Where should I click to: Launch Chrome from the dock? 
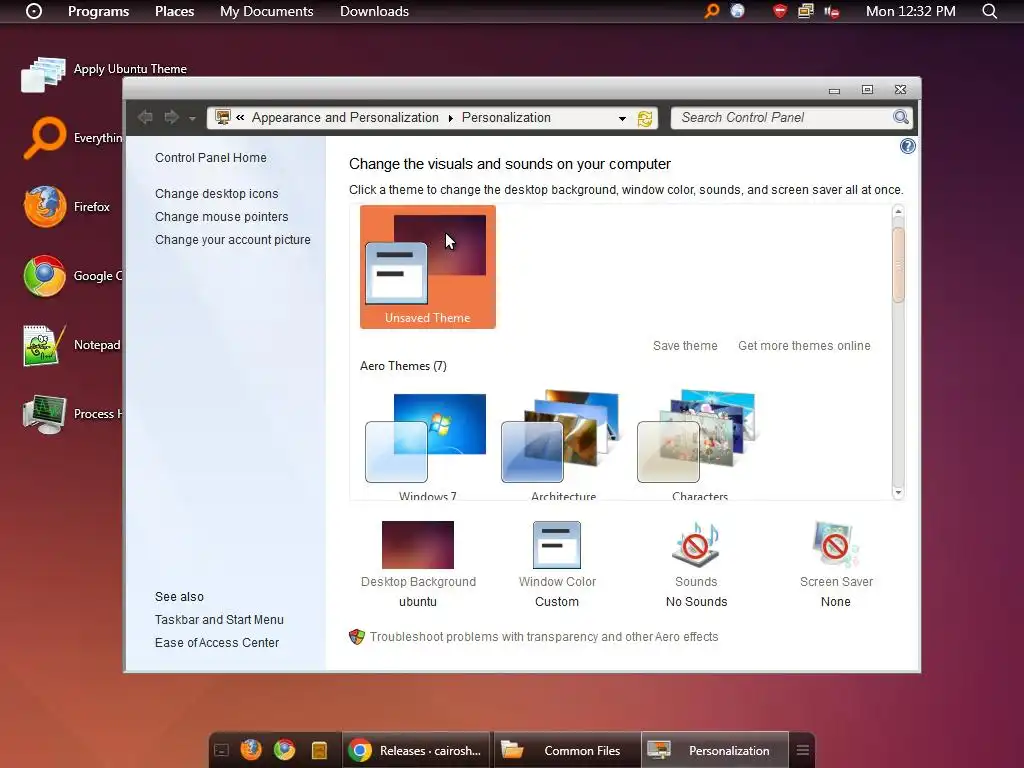tap(285, 750)
